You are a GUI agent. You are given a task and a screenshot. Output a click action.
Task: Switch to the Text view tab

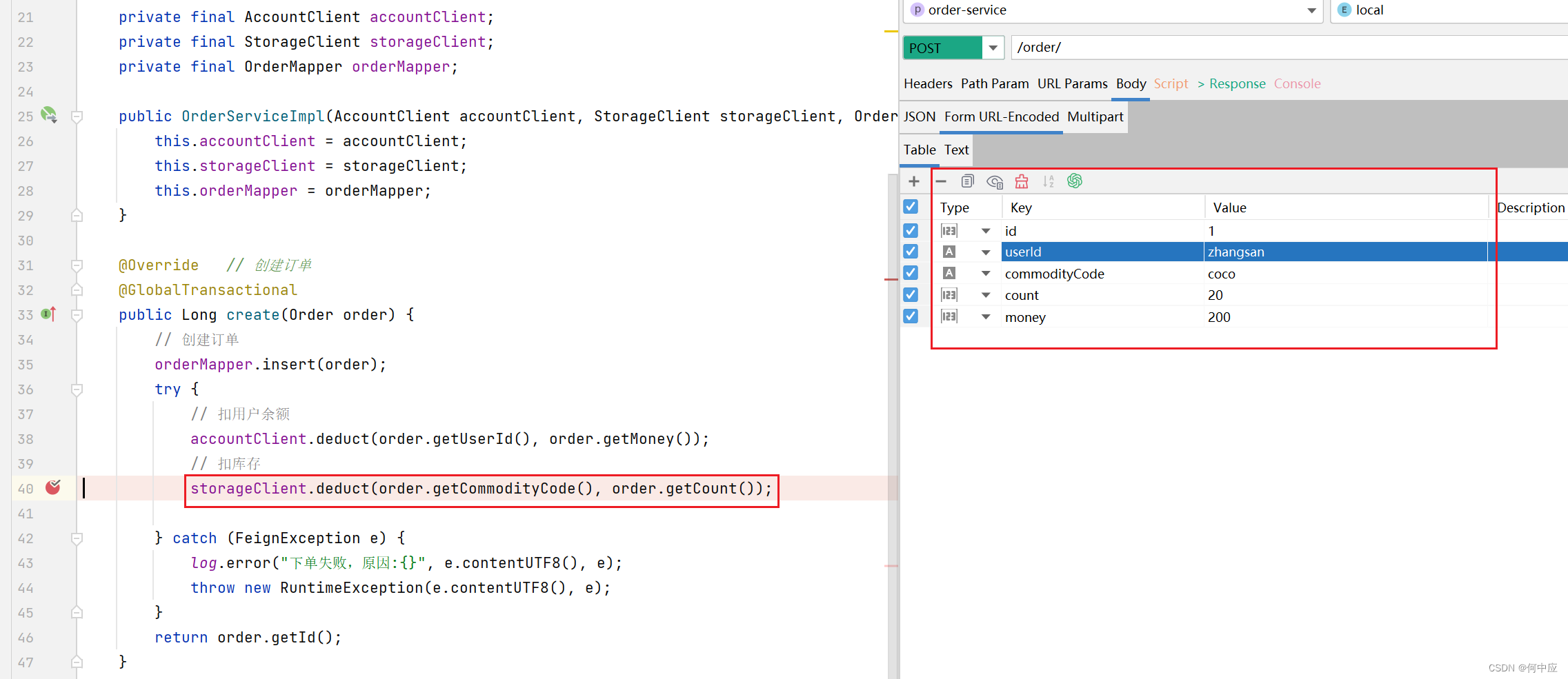click(956, 150)
